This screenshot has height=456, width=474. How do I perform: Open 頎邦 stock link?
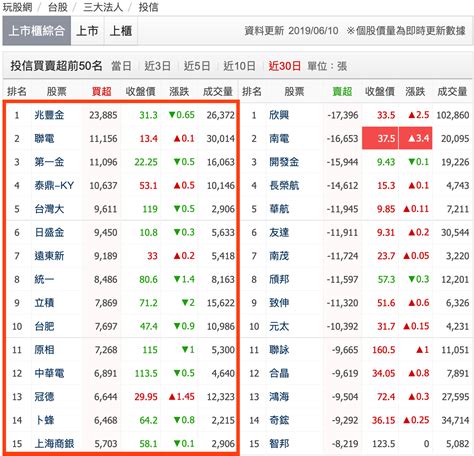click(279, 279)
